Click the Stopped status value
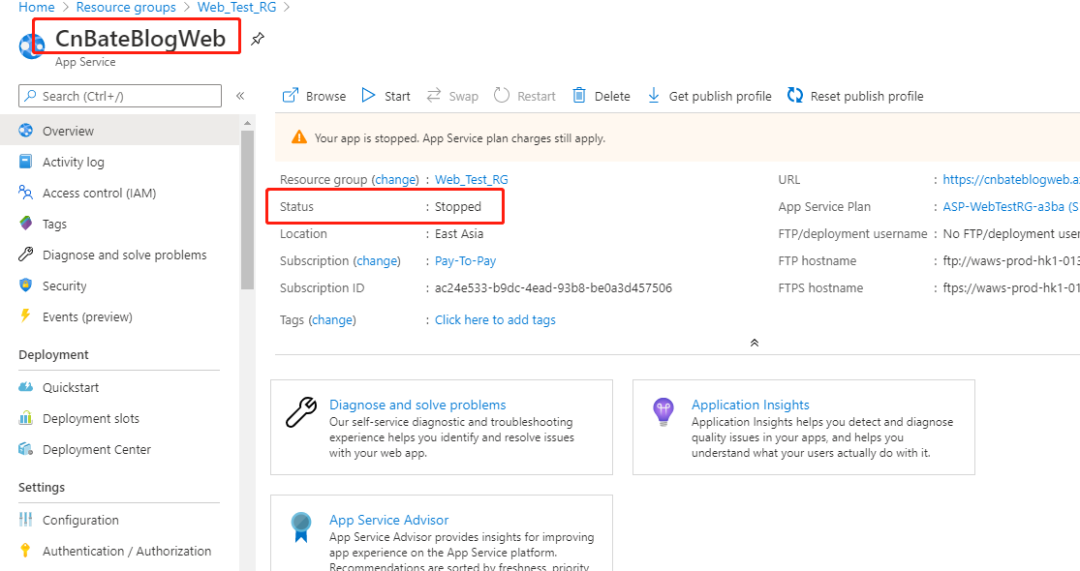 [458, 206]
